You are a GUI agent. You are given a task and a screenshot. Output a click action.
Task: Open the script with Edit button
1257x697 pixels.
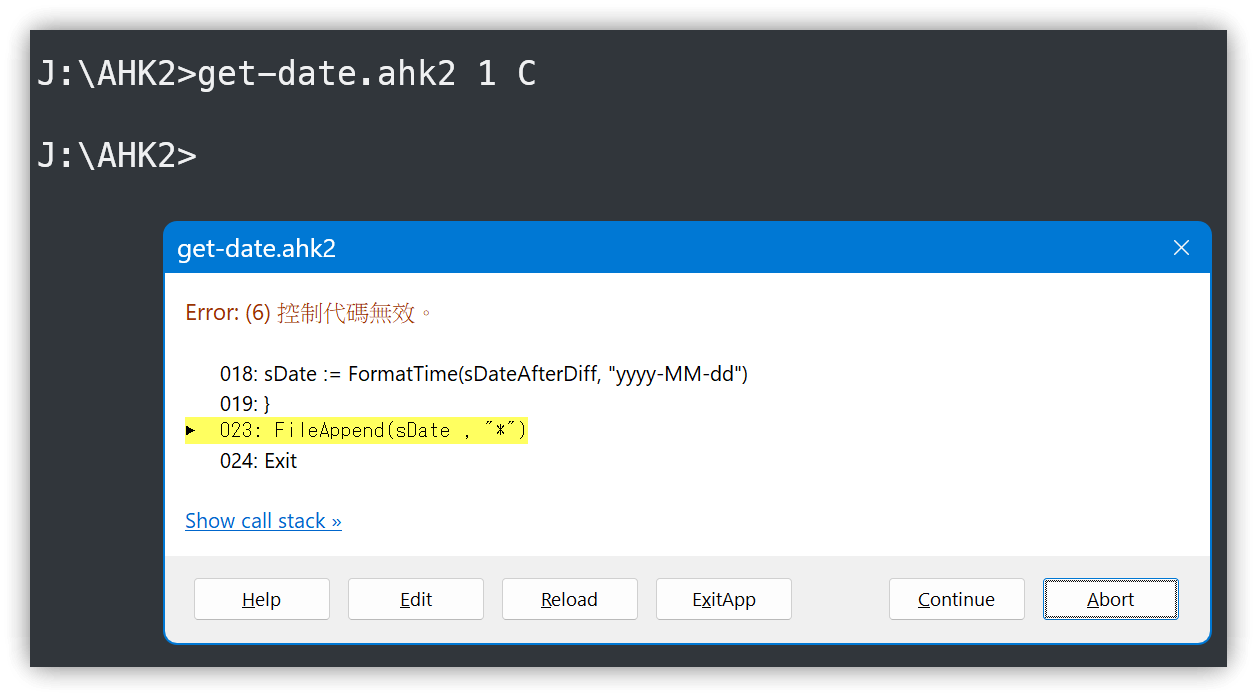[x=415, y=599]
